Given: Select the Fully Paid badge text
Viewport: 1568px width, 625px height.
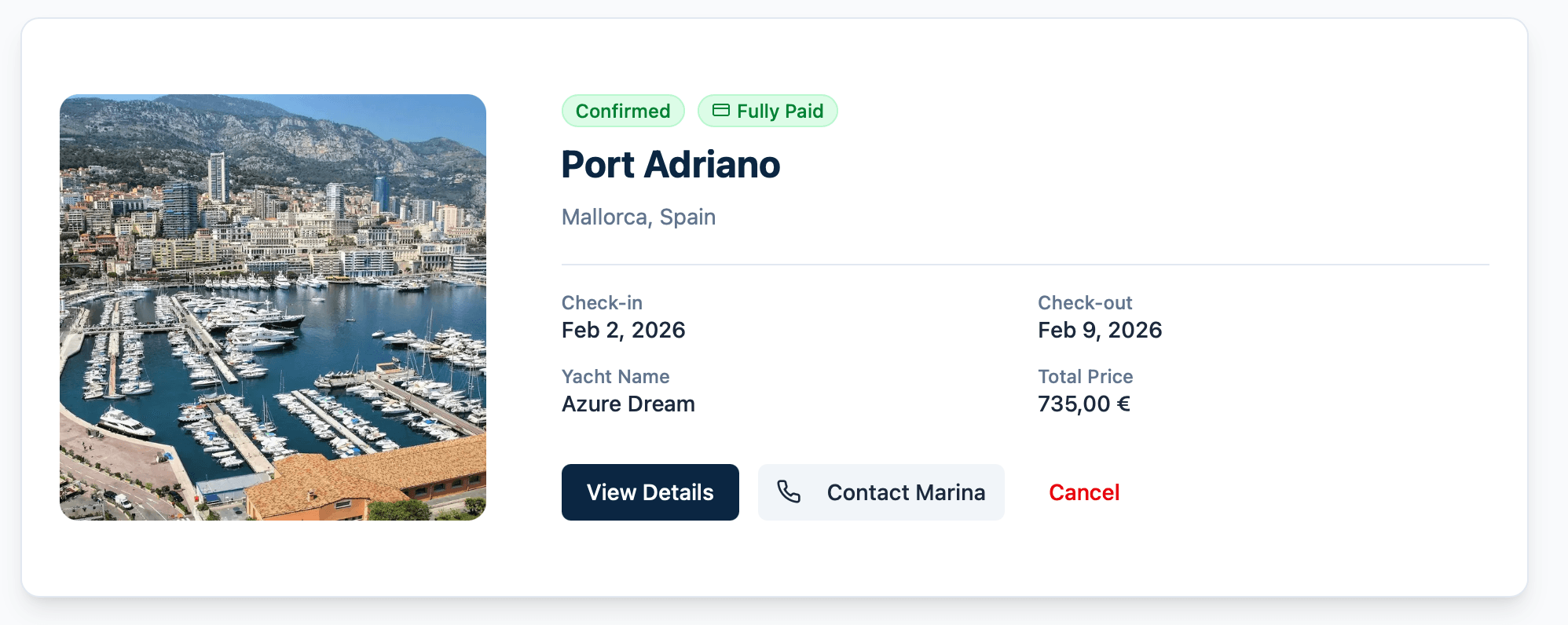Looking at the screenshot, I should coord(779,111).
